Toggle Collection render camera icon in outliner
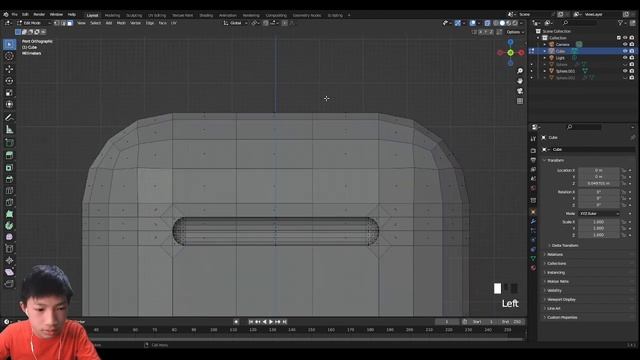The width and height of the screenshot is (640, 360). (632, 38)
